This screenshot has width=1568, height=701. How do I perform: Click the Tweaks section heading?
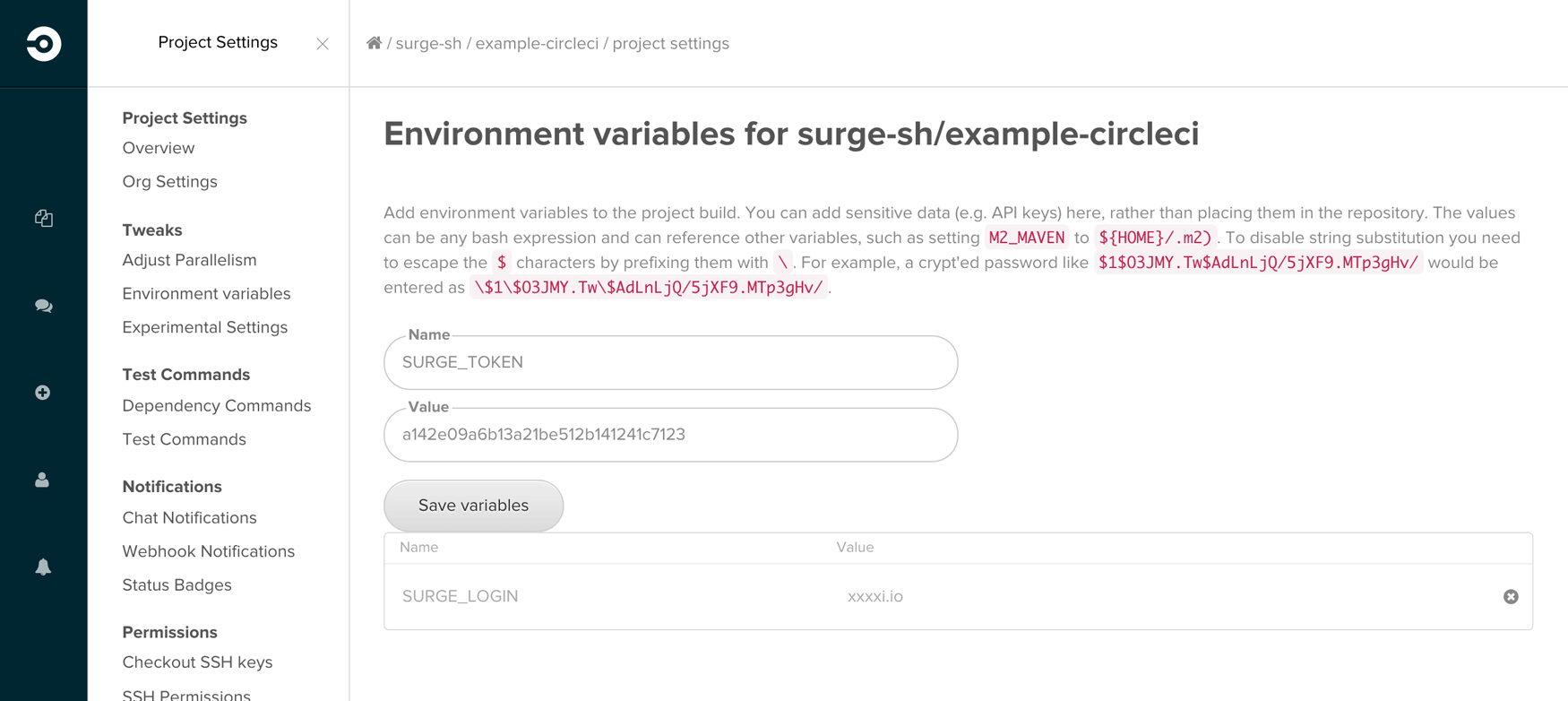[152, 230]
